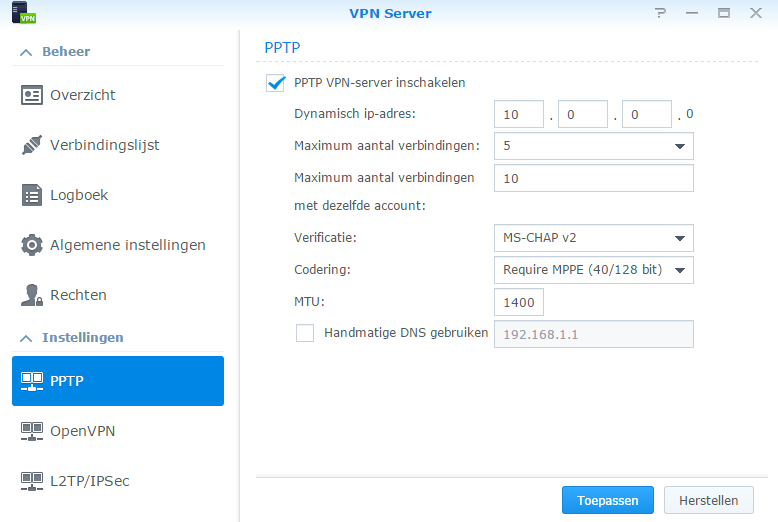Open the help question mark icon
The image size is (778, 522).
point(660,13)
